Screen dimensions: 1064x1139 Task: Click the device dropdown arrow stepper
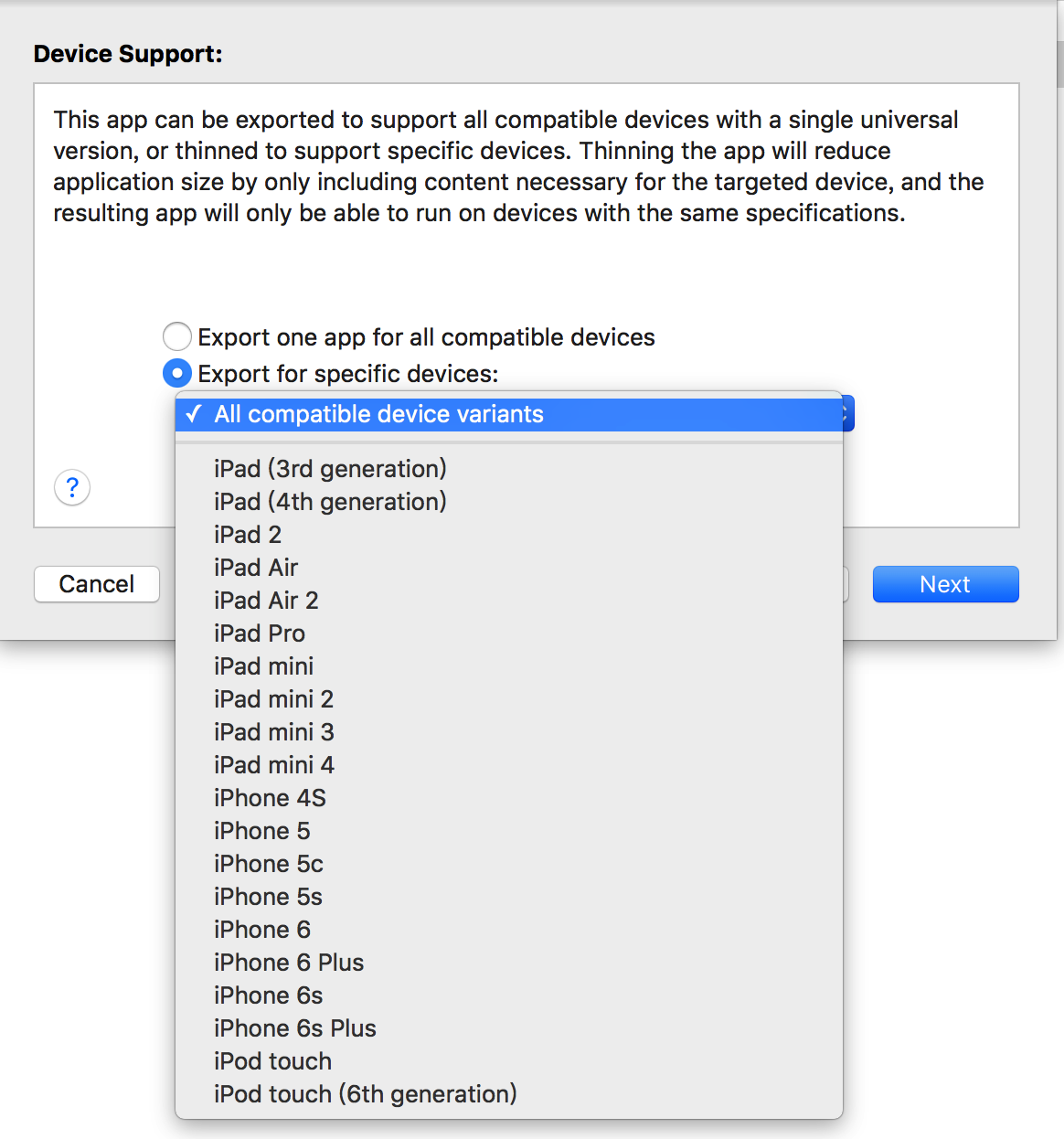[x=847, y=415]
